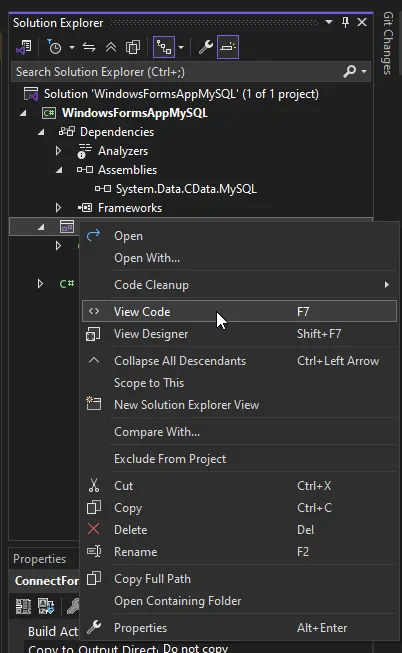Collapse the Dependencies node

click(41, 132)
